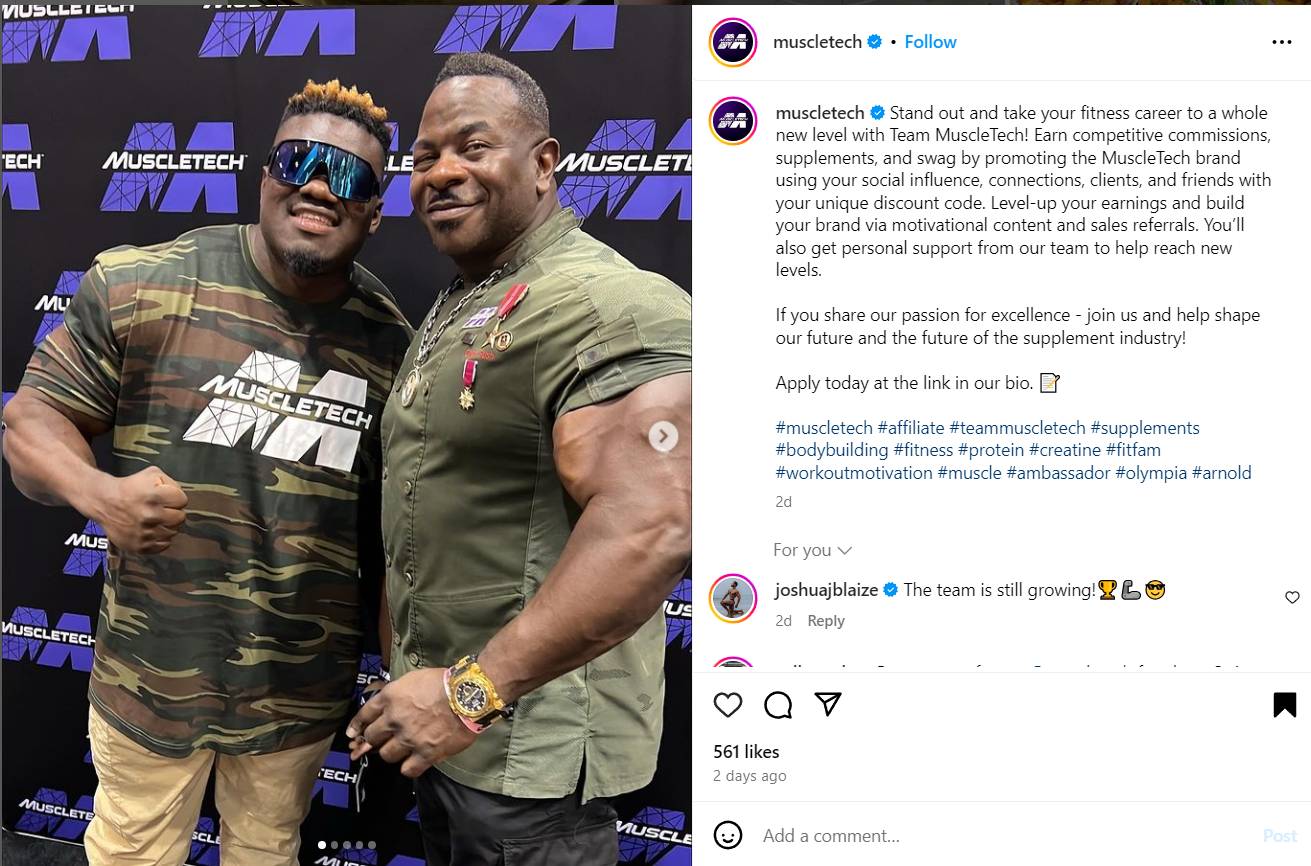Jump to second photo via carousel dot
Screen dimensions: 1311x866
coord(334,845)
